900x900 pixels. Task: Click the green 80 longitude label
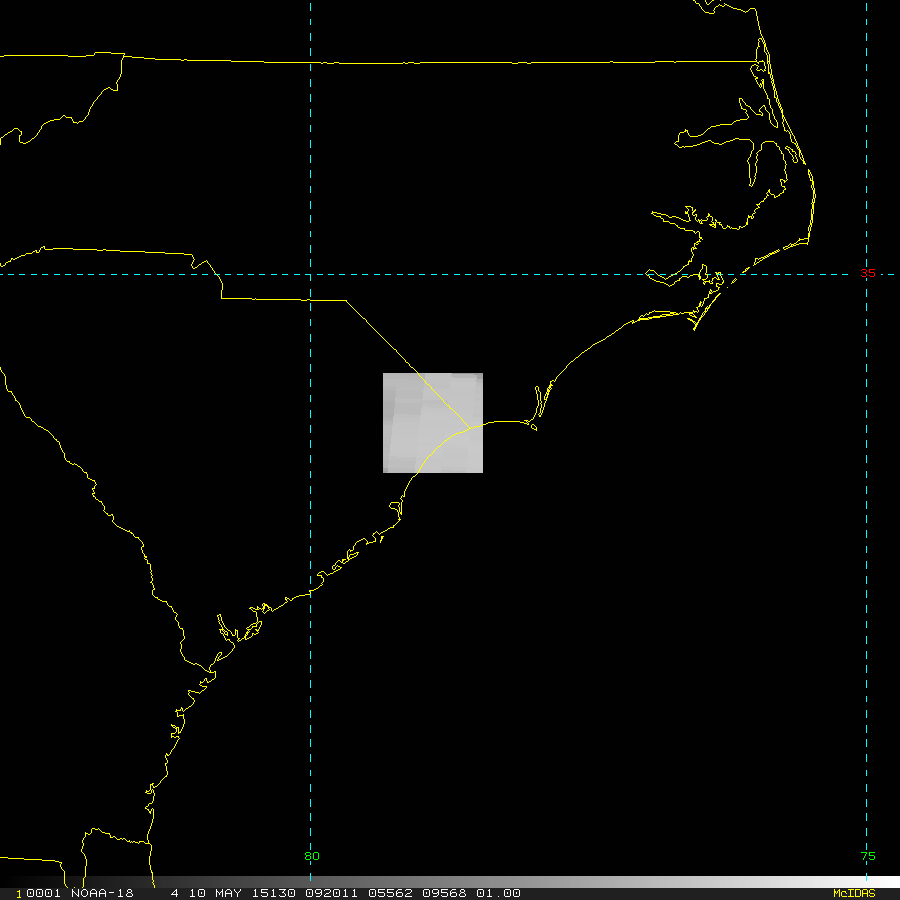click(312, 856)
